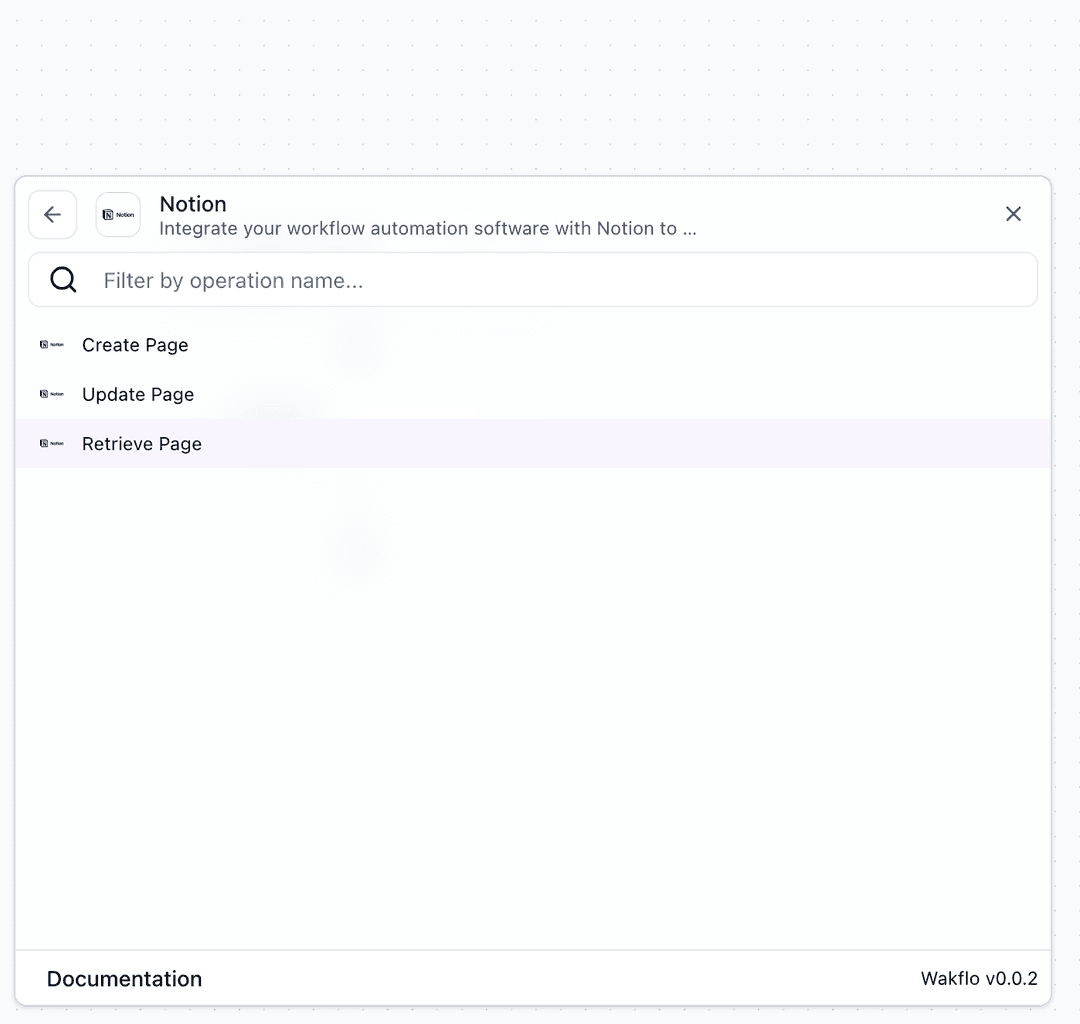Image resolution: width=1080 pixels, height=1024 pixels.
Task: Click the empty area below the operations list
Action: click(x=533, y=700)
